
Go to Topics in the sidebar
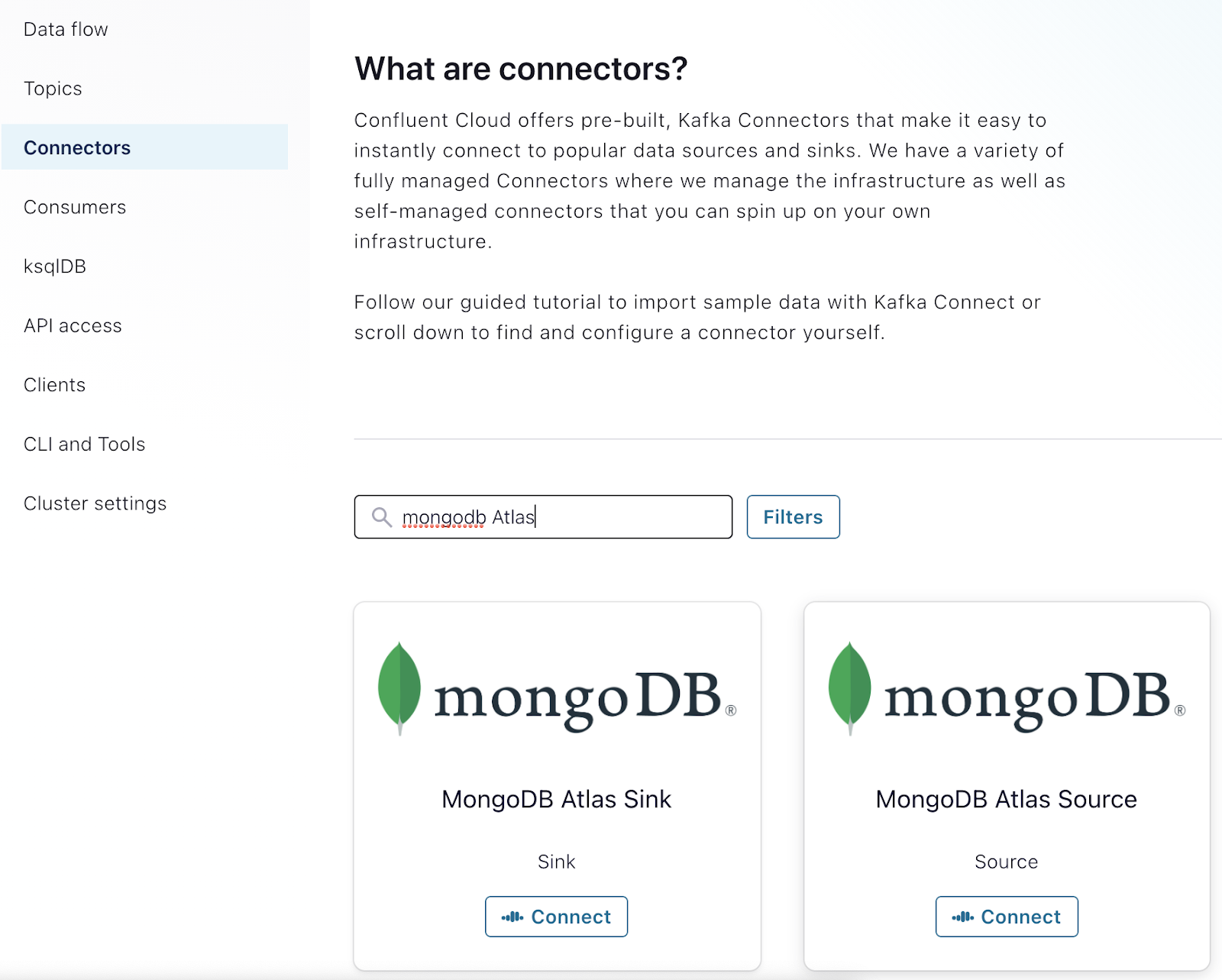[53, 89]
